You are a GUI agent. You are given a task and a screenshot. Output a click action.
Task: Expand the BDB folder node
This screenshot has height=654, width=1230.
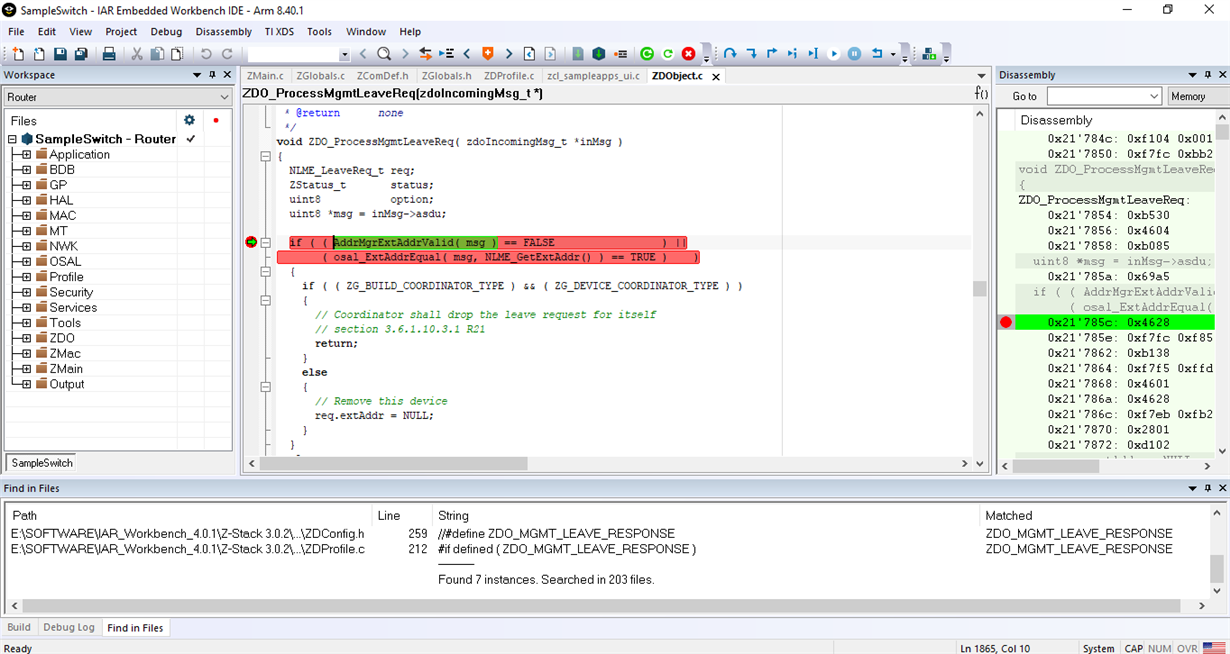(x=26, y=169)
